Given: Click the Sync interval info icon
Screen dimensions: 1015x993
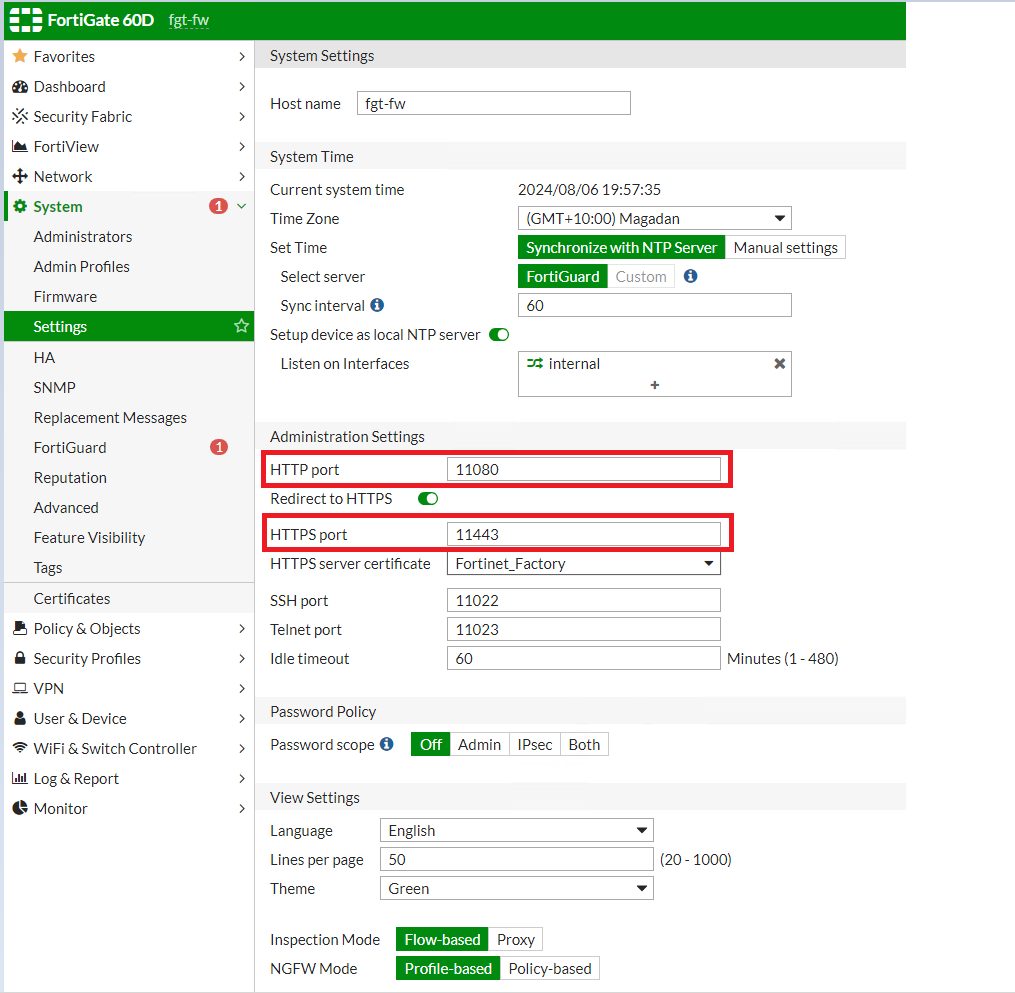Looking at the screenshot, I should coord(377,305).
